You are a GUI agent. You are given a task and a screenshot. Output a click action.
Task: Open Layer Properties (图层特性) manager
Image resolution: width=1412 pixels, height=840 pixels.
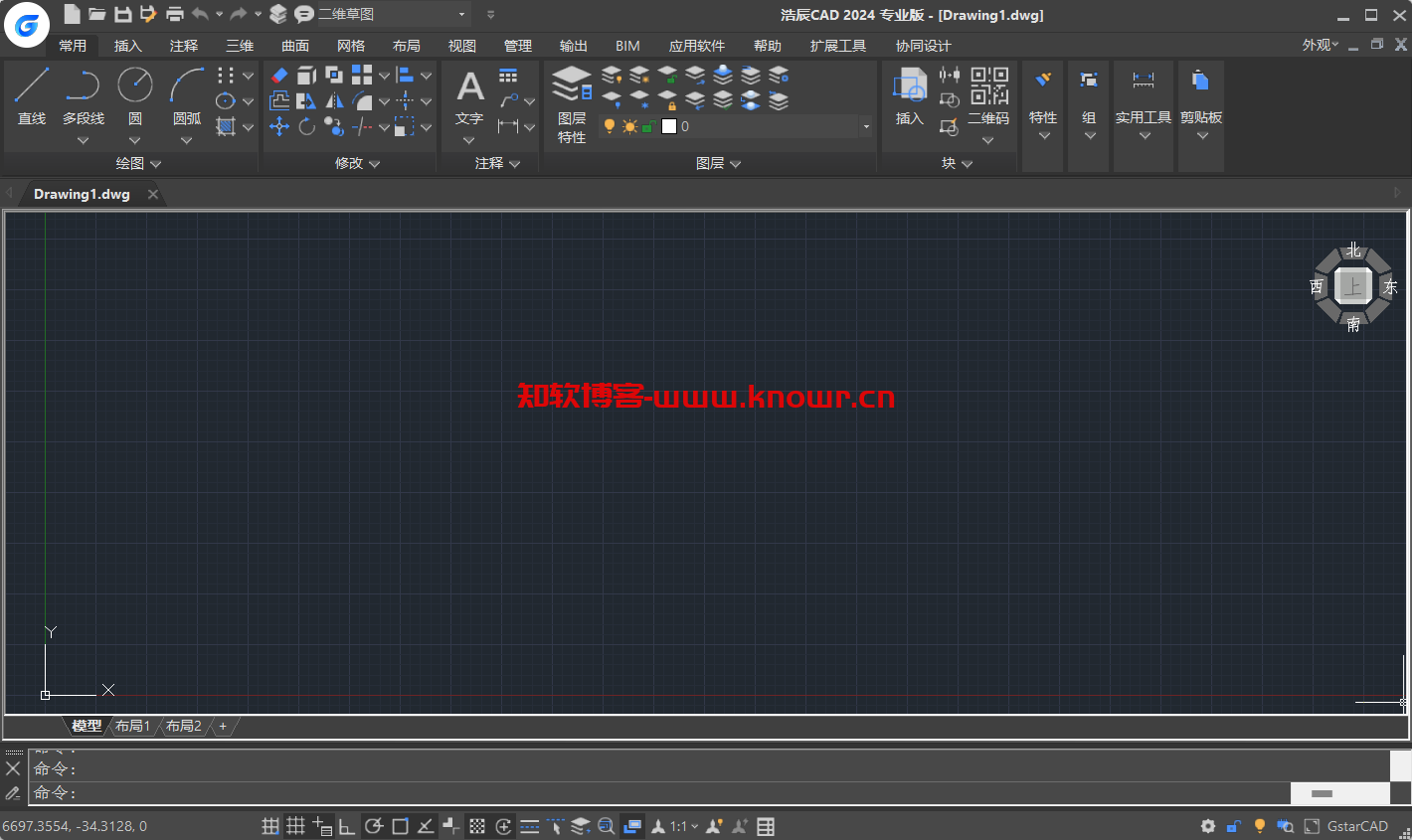pyautogui.click(x=572, y=104)
